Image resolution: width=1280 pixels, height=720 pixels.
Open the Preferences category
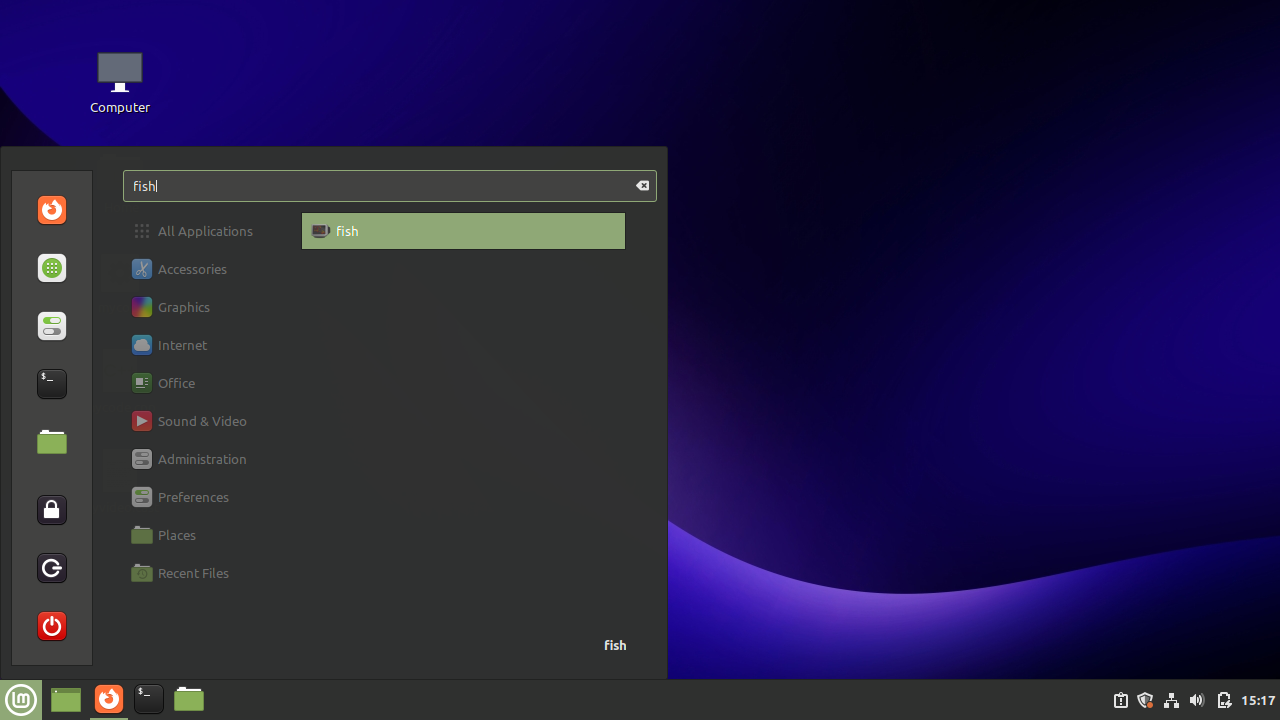click(x=181, y=497)
